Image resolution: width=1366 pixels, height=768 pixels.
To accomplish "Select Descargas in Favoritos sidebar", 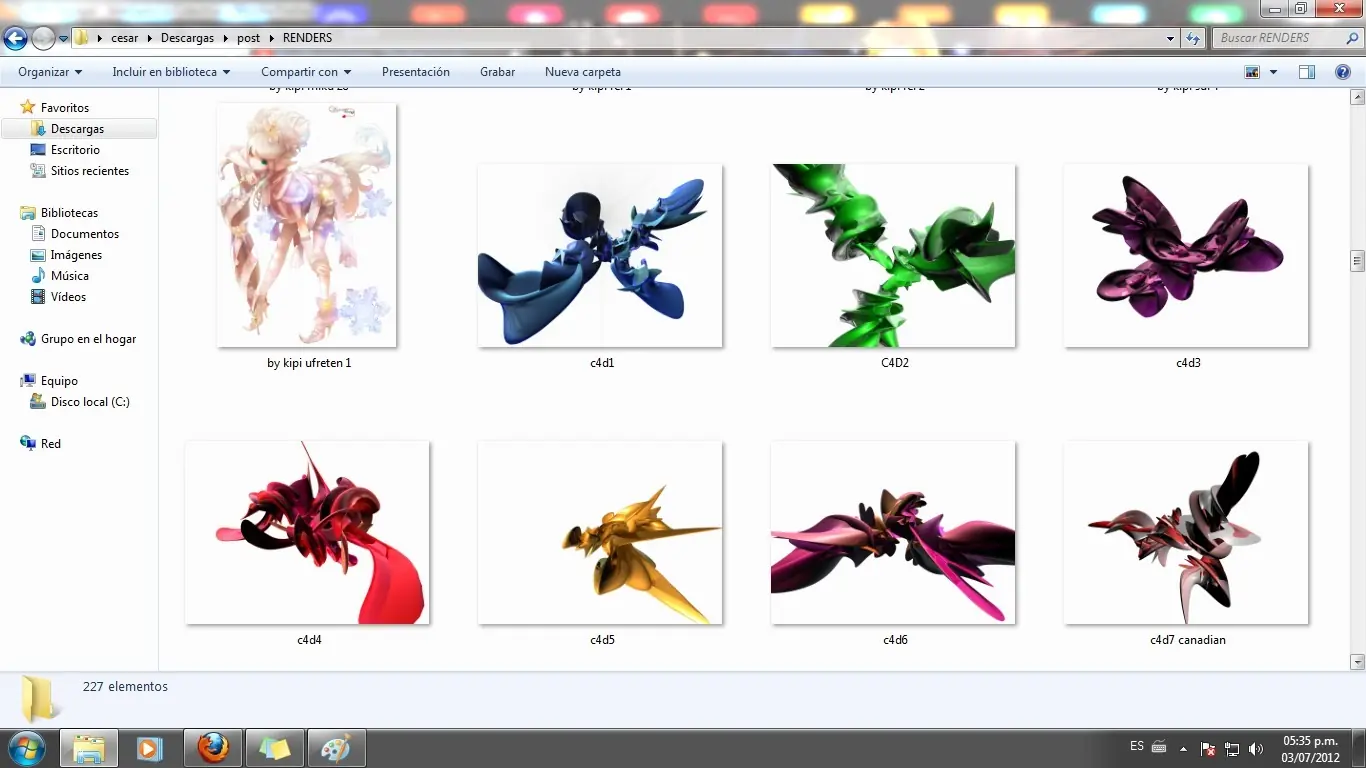I will click(x=77, y=129).
